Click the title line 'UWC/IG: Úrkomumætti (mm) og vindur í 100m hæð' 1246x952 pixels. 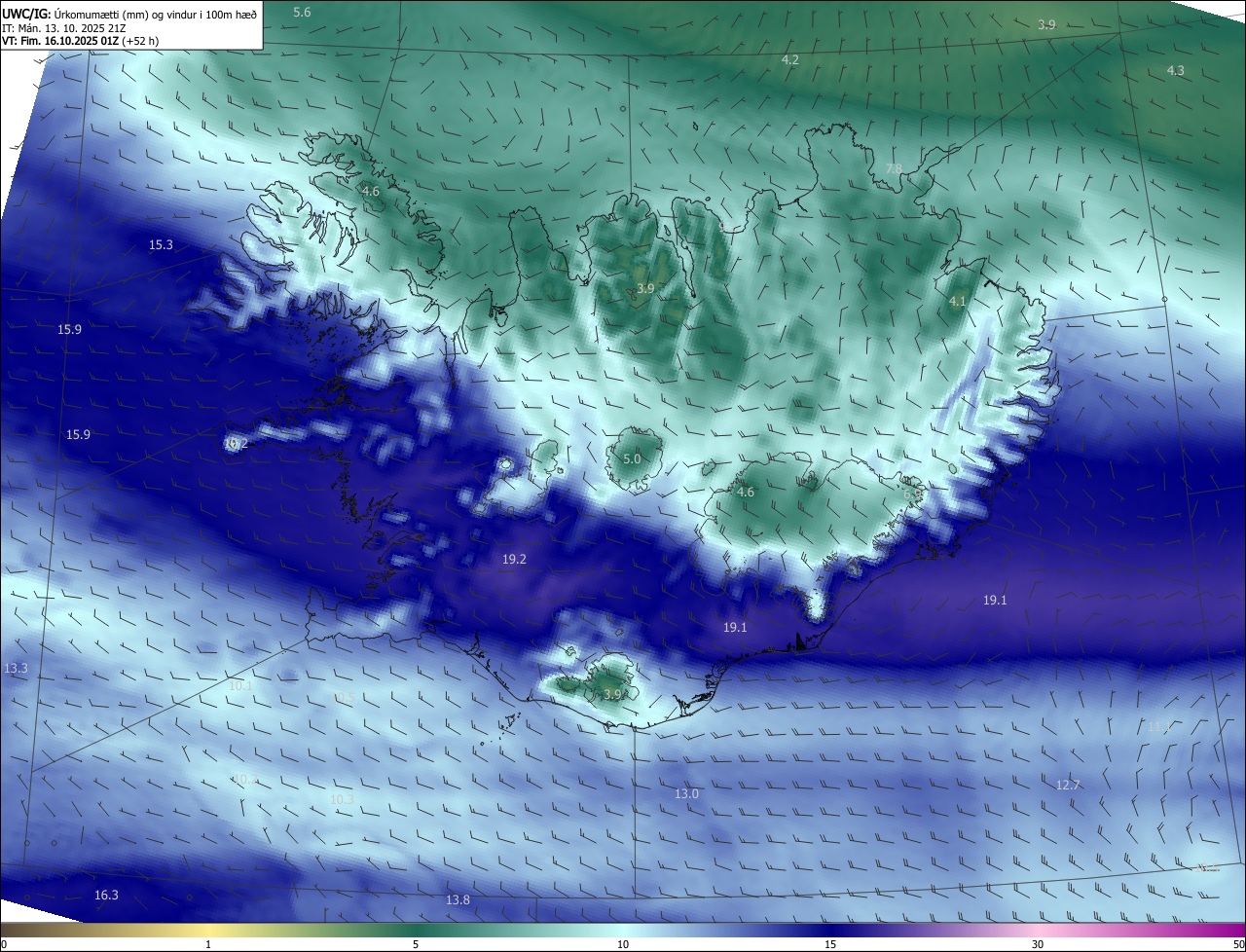(129, 13)
